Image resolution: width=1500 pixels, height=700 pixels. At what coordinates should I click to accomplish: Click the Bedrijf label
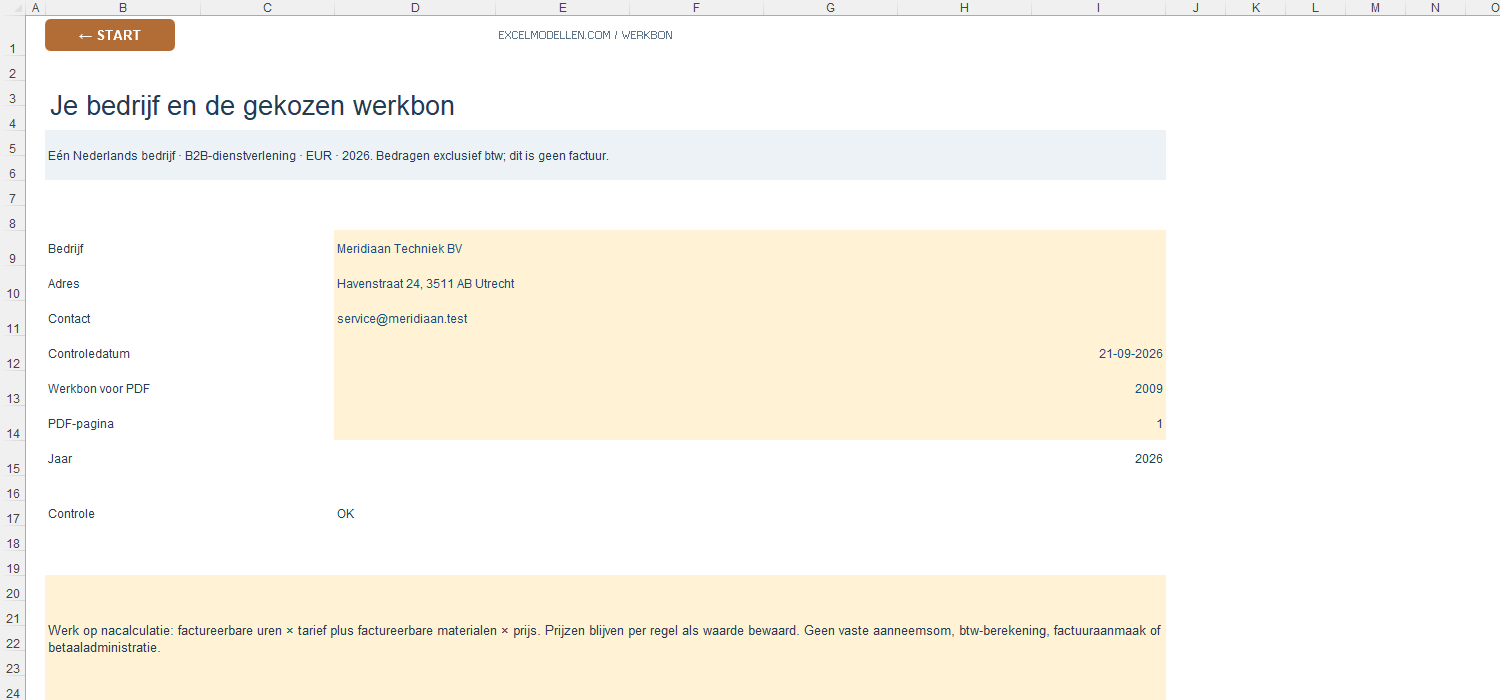coord(66,249)
